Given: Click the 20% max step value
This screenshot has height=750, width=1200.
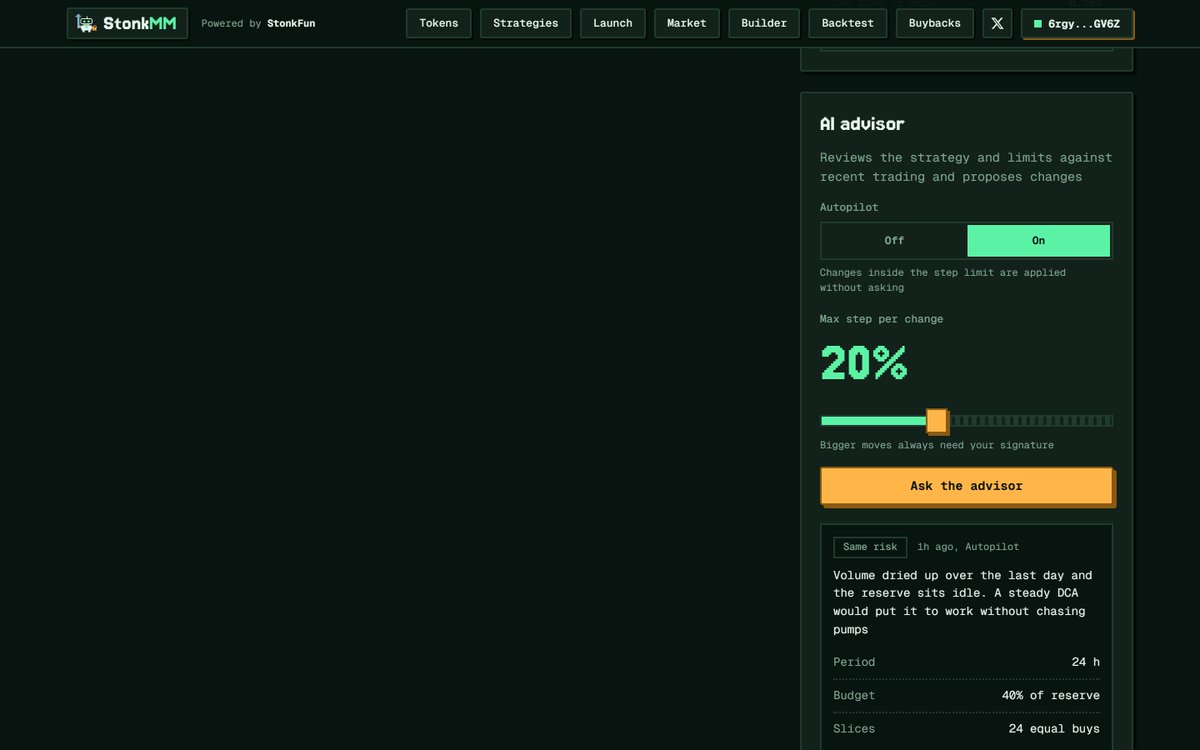Looking at the screenshot, I should tap(864, 363).
